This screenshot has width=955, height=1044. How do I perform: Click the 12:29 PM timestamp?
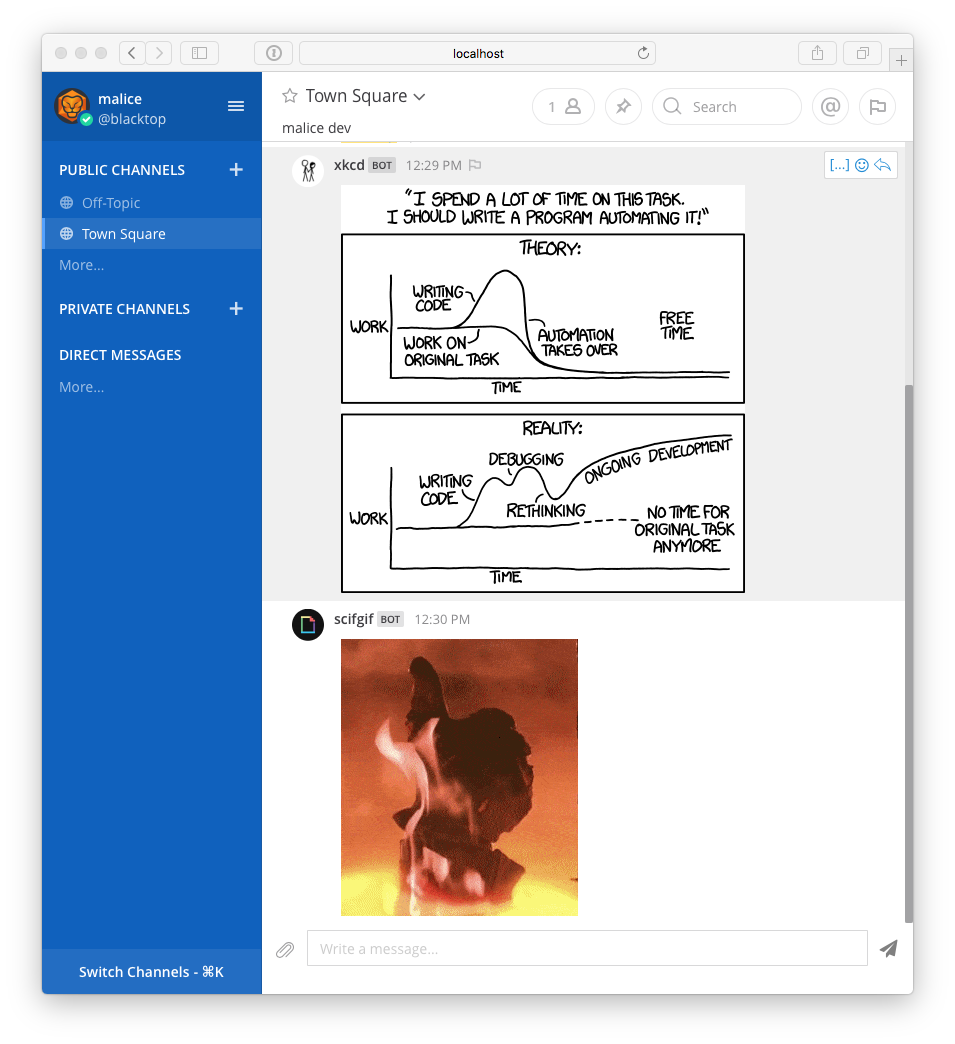[x=434, y=165]
